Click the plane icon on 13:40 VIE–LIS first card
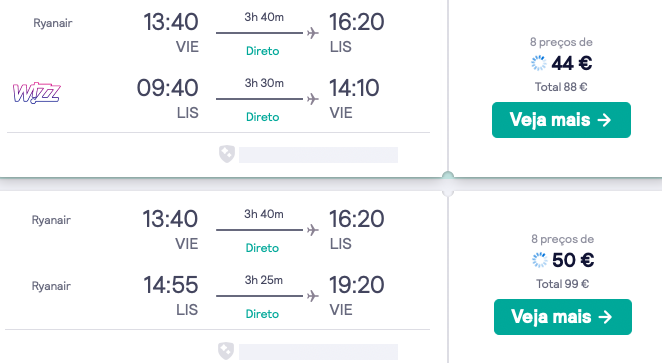 point(312,33)
